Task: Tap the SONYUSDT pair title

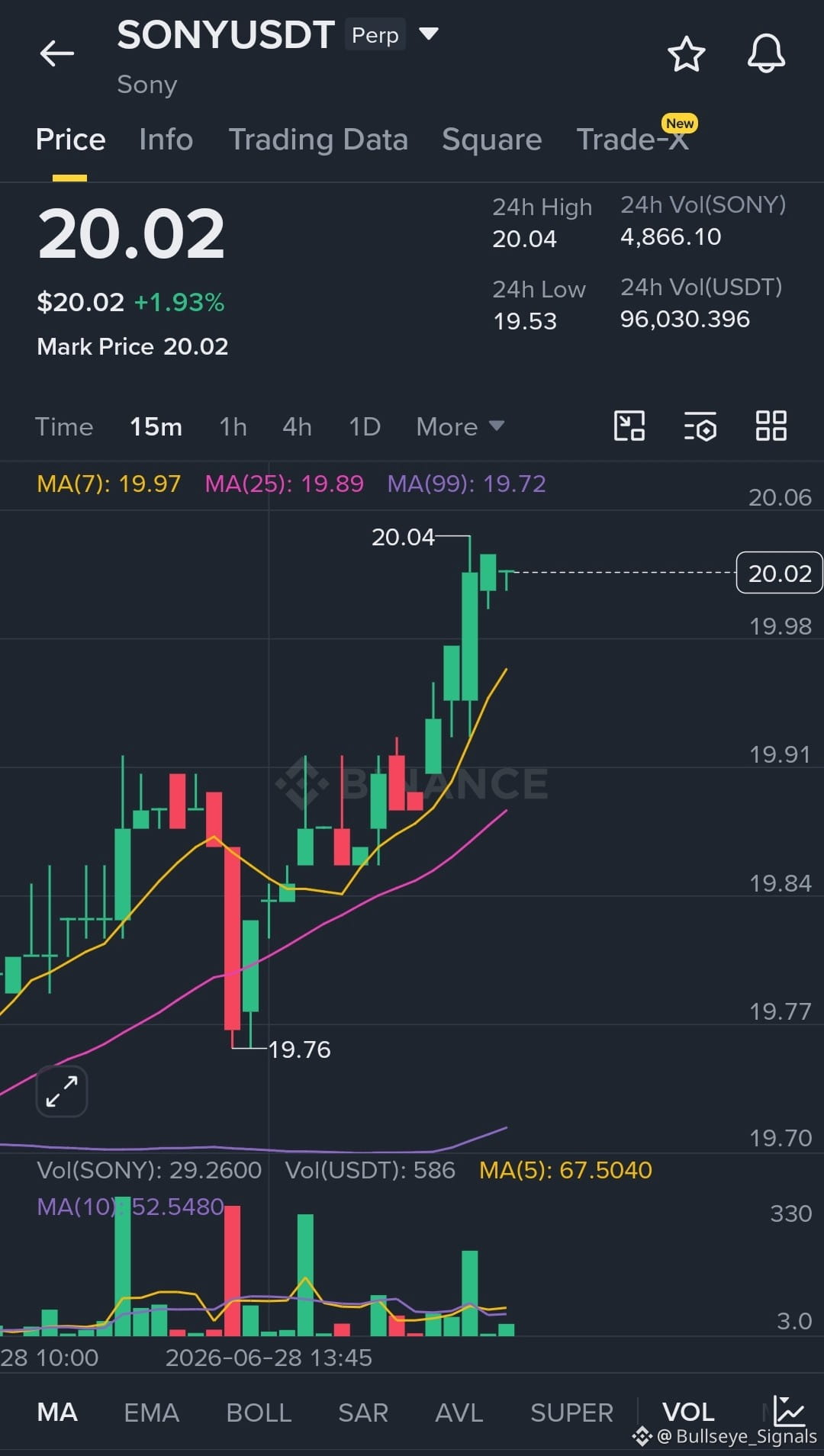Action: 226,35
